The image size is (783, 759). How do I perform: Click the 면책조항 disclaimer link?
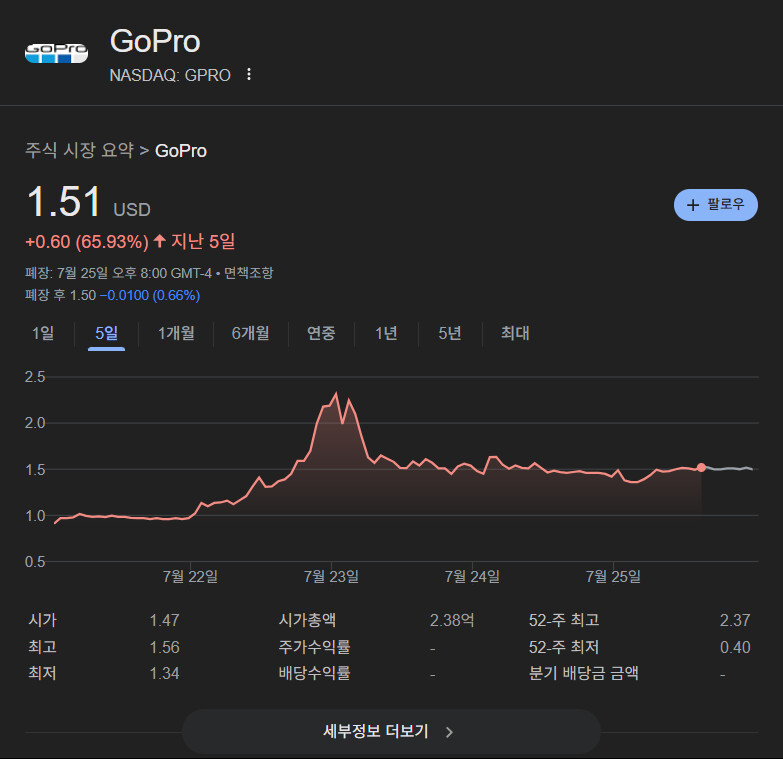click(x=249, y=273)
